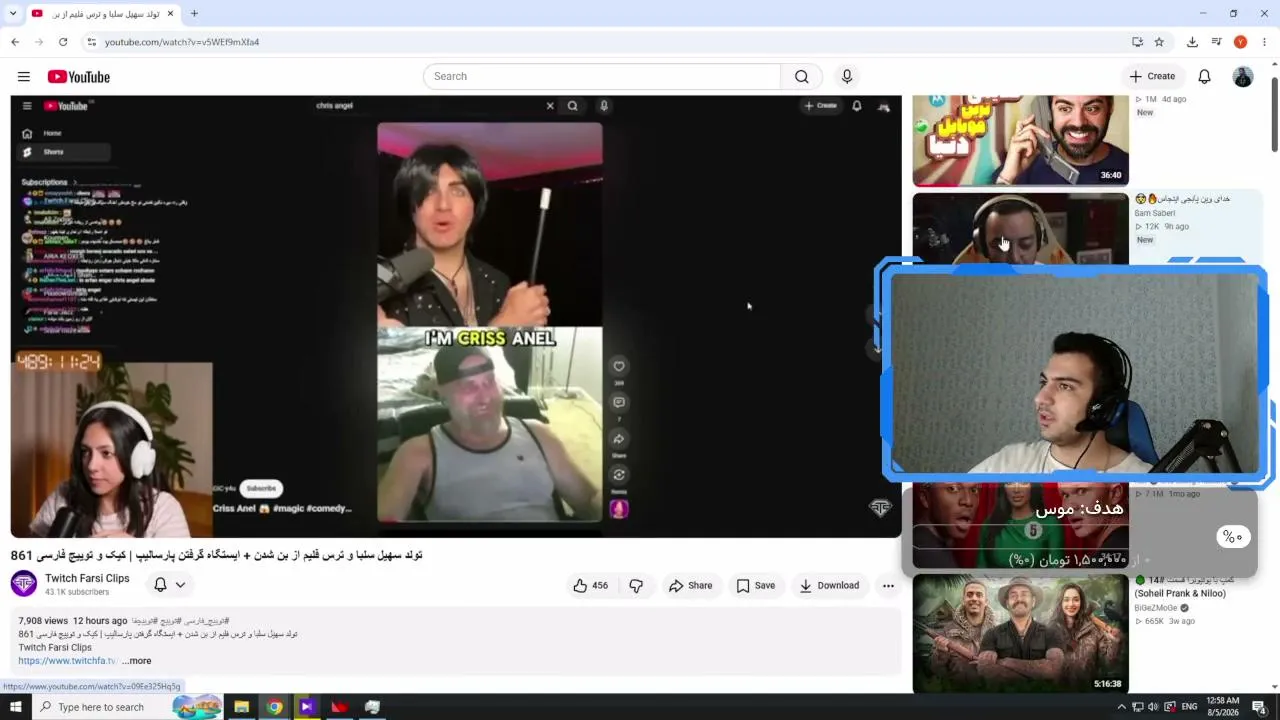This screenshot has width=1280, height=720.
Task: View site information icon in address bar
Action: click(91, 42)
